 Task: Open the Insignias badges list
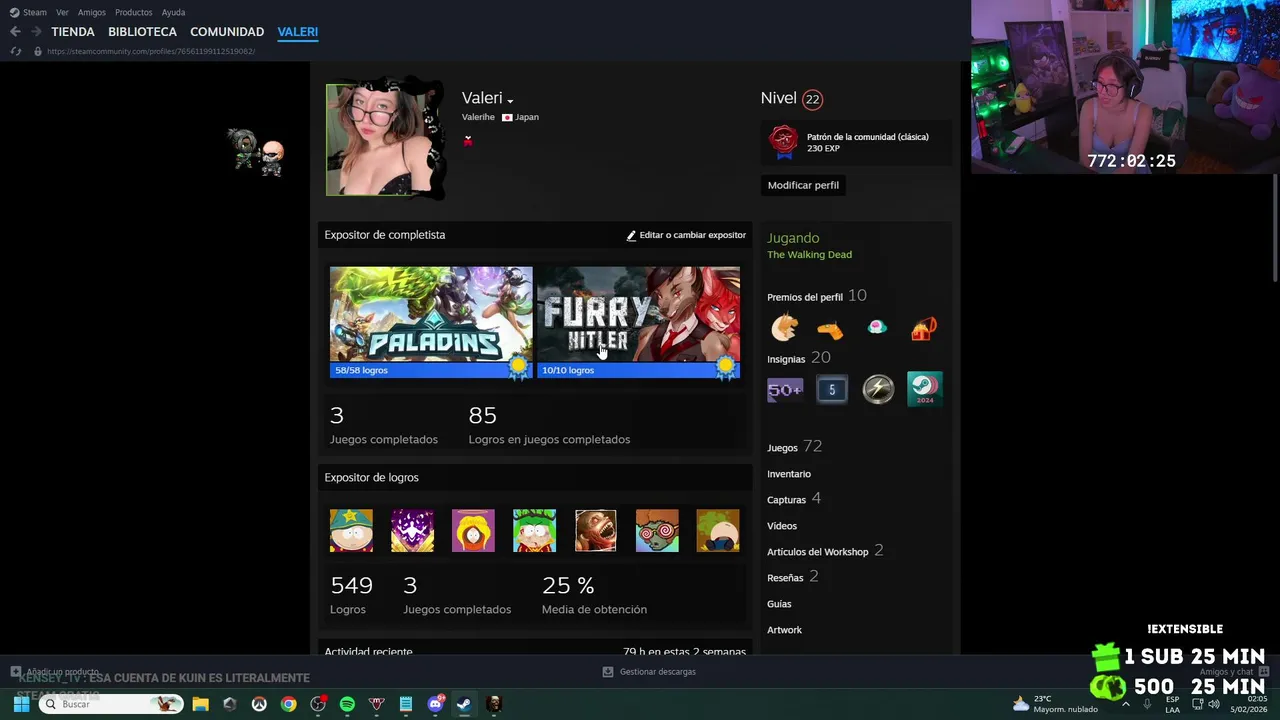(799, 358)
